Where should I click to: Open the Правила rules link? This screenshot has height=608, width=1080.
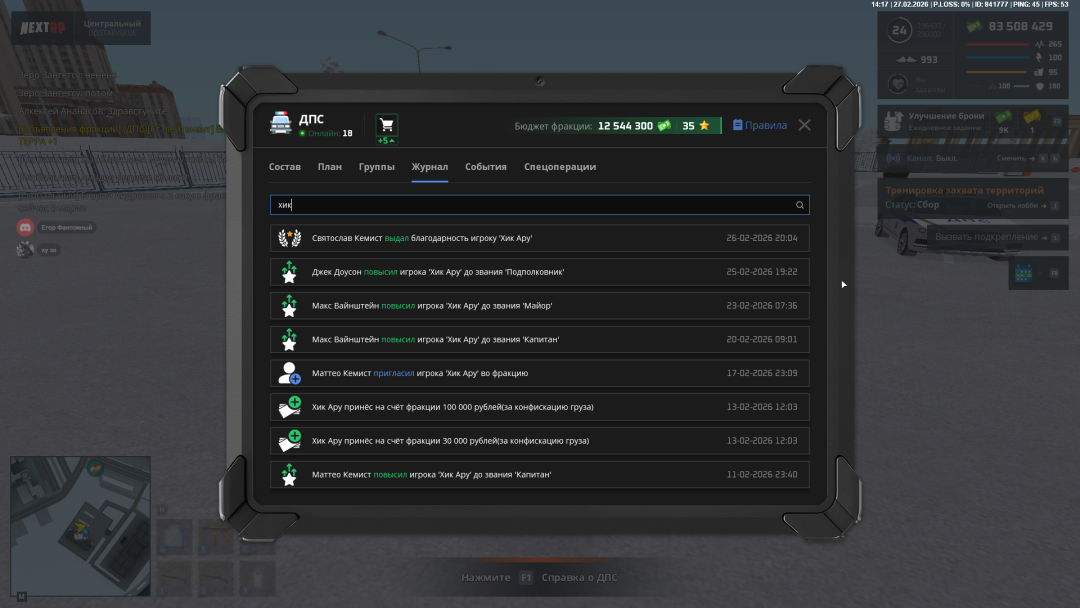760,126
